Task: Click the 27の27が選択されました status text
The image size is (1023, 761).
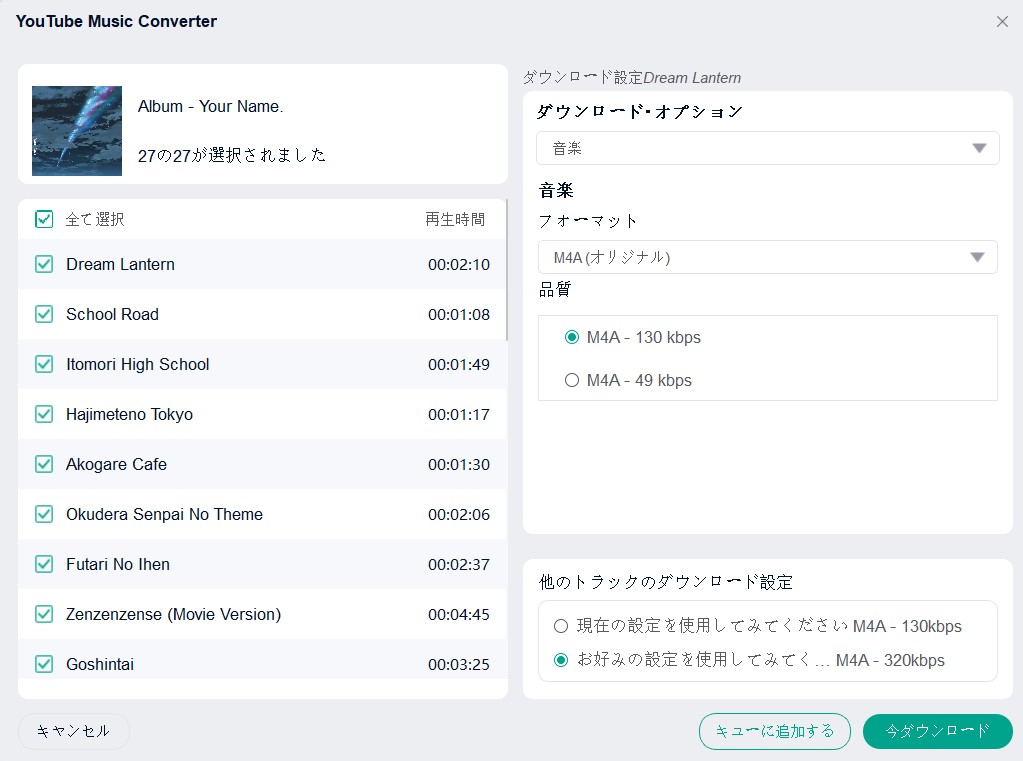Action: tap(232, 155)
